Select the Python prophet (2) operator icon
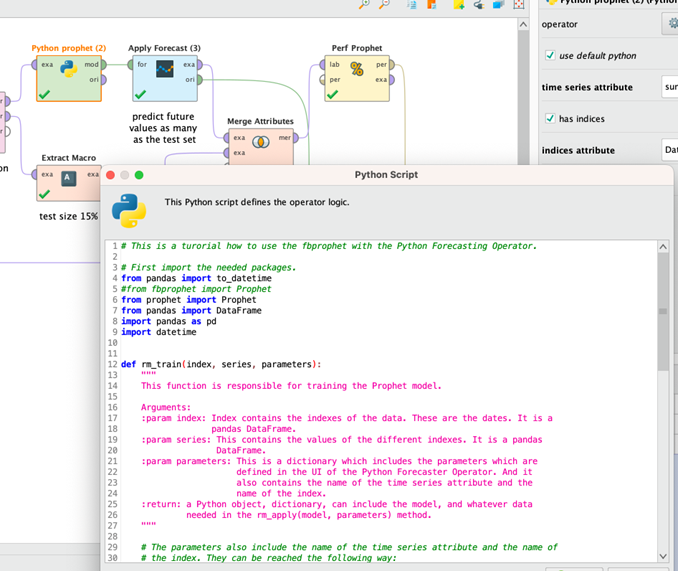Screen dimensions: 678x571 coord(69,69)
